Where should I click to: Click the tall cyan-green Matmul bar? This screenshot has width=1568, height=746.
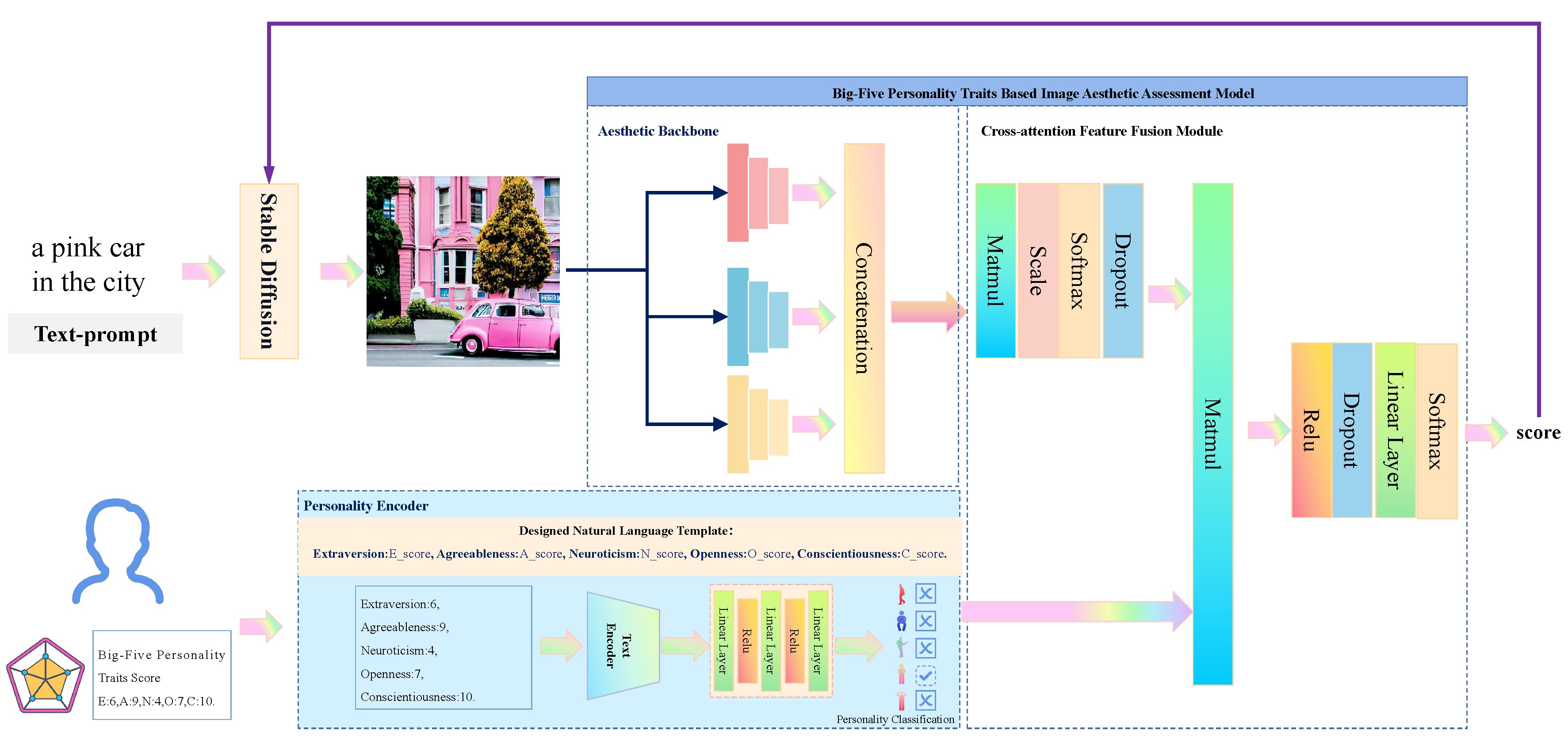[x=1212, y=433]
